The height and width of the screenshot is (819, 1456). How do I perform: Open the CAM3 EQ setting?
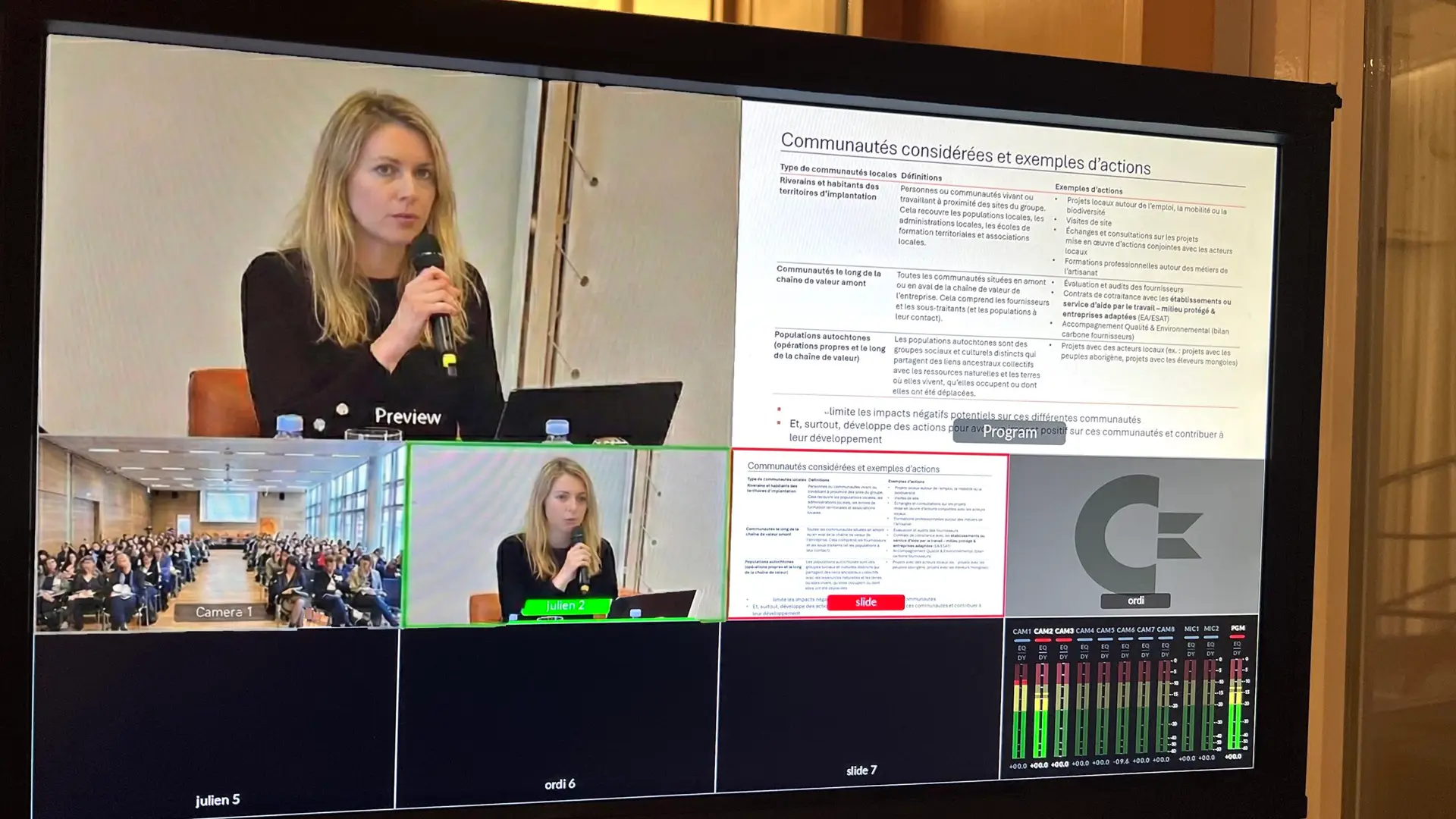pyautogui.click(x=1063, y=648)
